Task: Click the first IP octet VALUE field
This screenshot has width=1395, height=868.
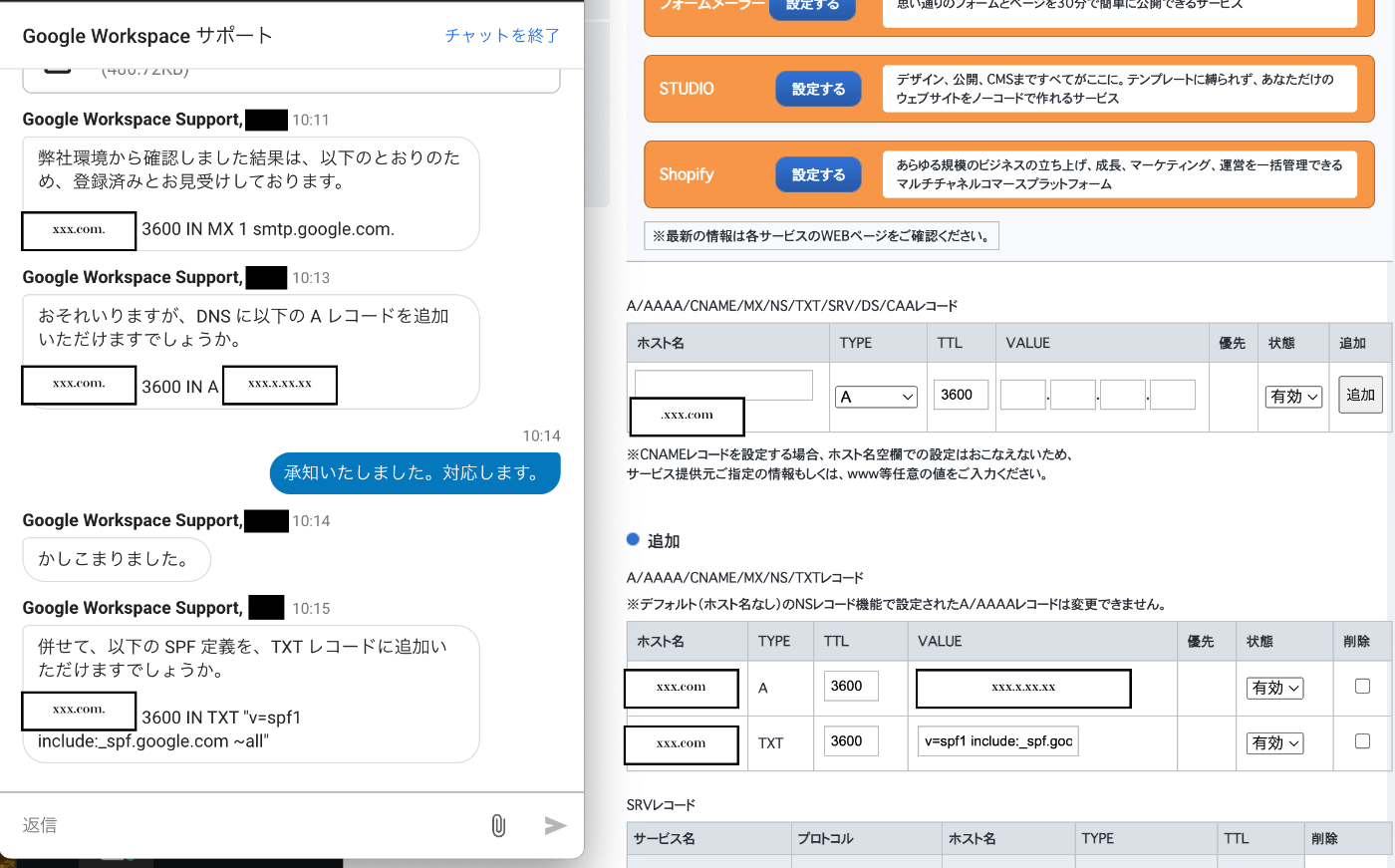Action: (1023, 395)
